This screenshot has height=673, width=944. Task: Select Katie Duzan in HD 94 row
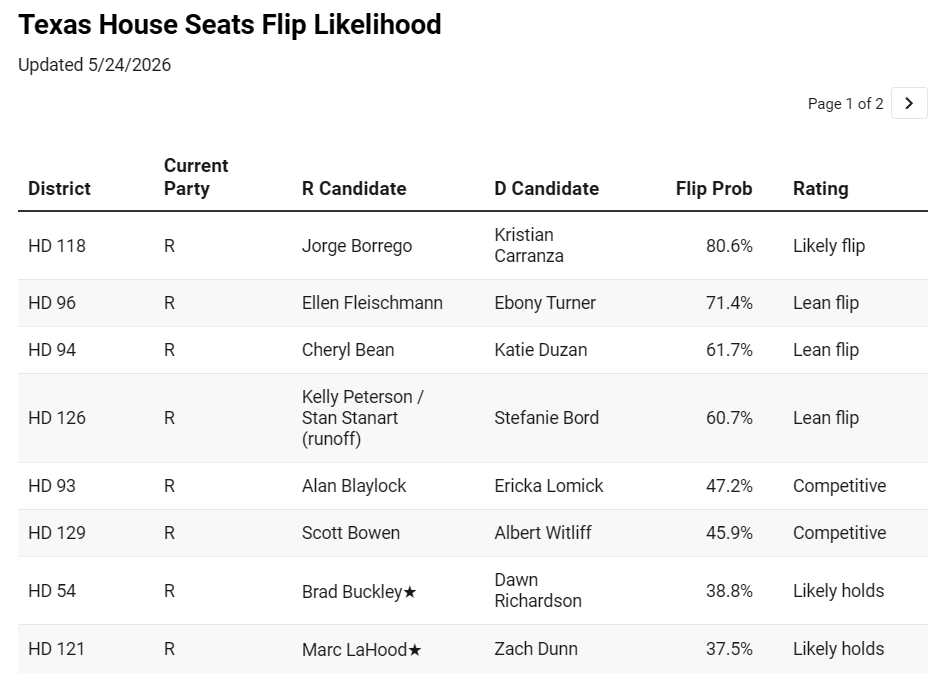pos(541,350)
